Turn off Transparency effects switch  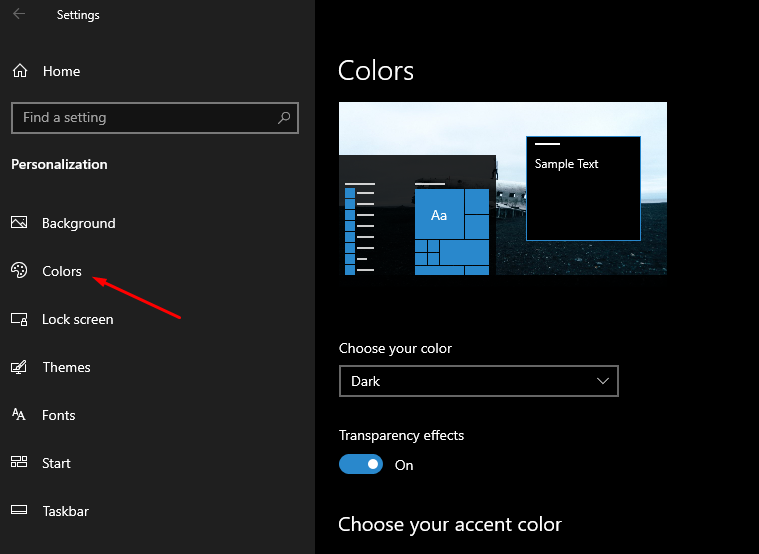(x=361, y=464)
